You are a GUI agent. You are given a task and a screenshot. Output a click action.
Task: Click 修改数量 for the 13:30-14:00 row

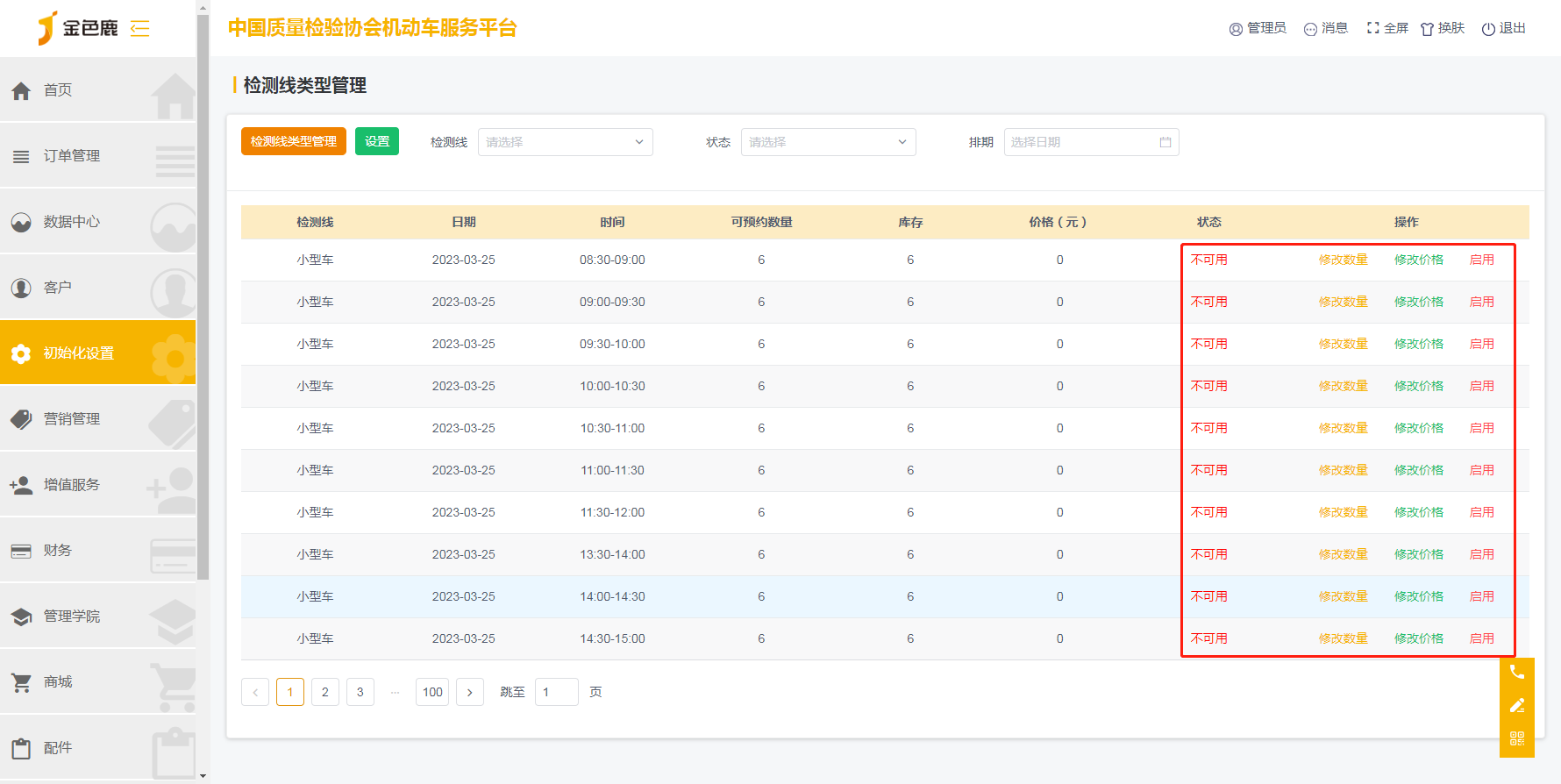point(1344,554)
